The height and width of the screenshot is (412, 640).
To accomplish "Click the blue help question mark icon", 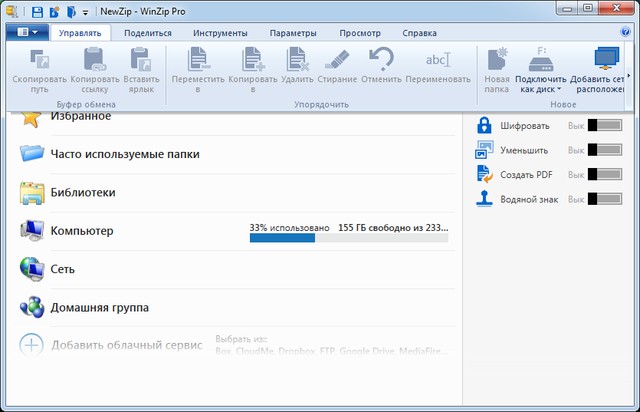I will 627,32.
